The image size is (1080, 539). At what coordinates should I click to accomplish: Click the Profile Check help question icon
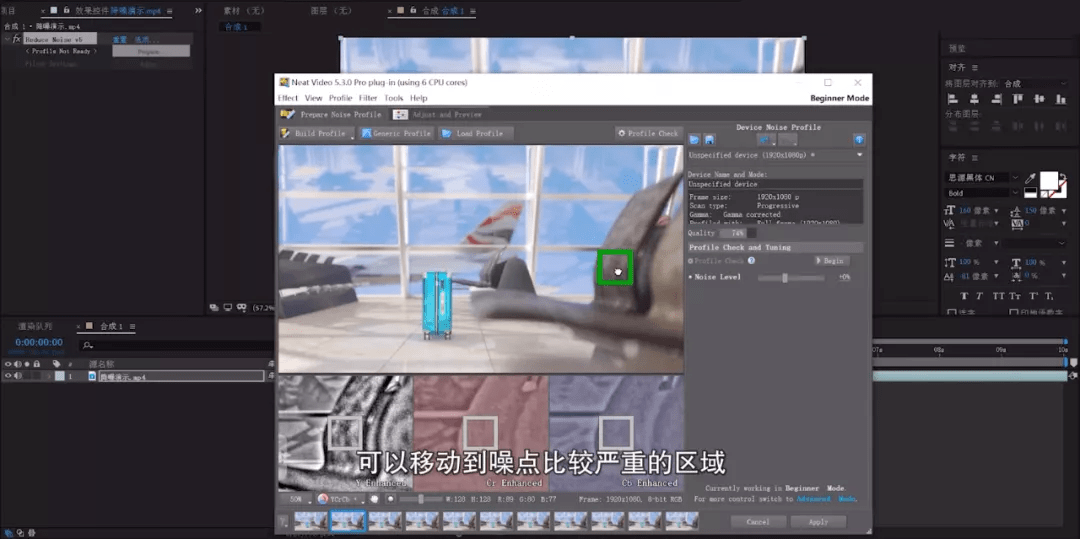752,261
